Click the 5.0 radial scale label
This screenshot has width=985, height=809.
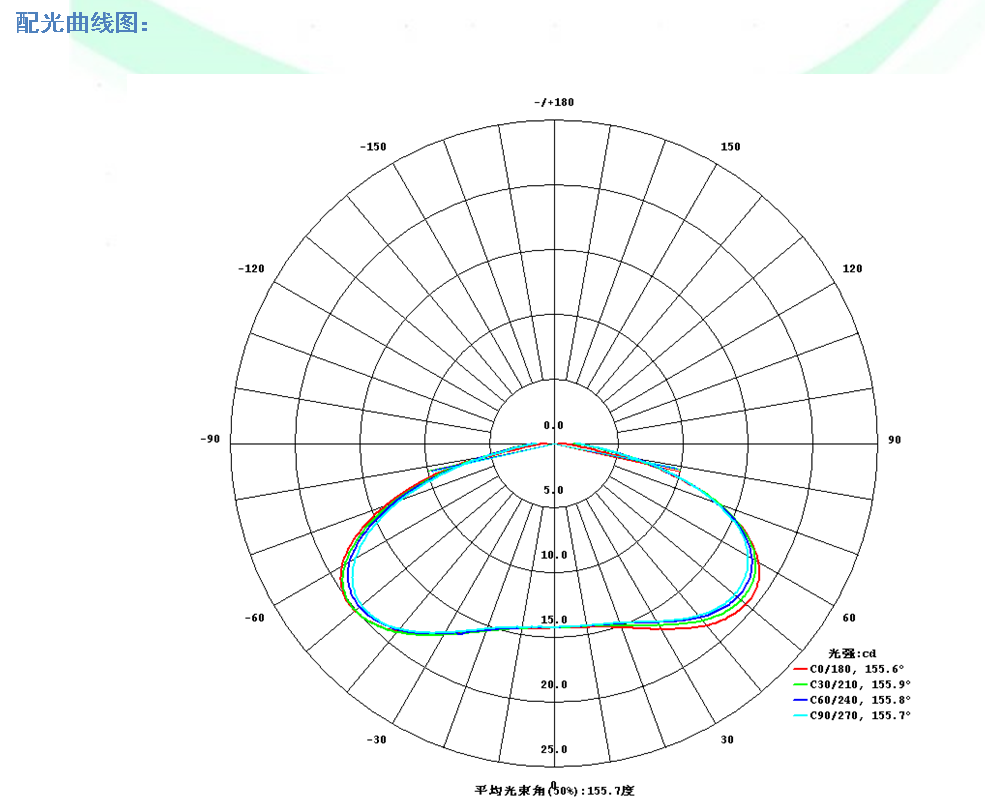pyautogui.click(x=553, y=491)
